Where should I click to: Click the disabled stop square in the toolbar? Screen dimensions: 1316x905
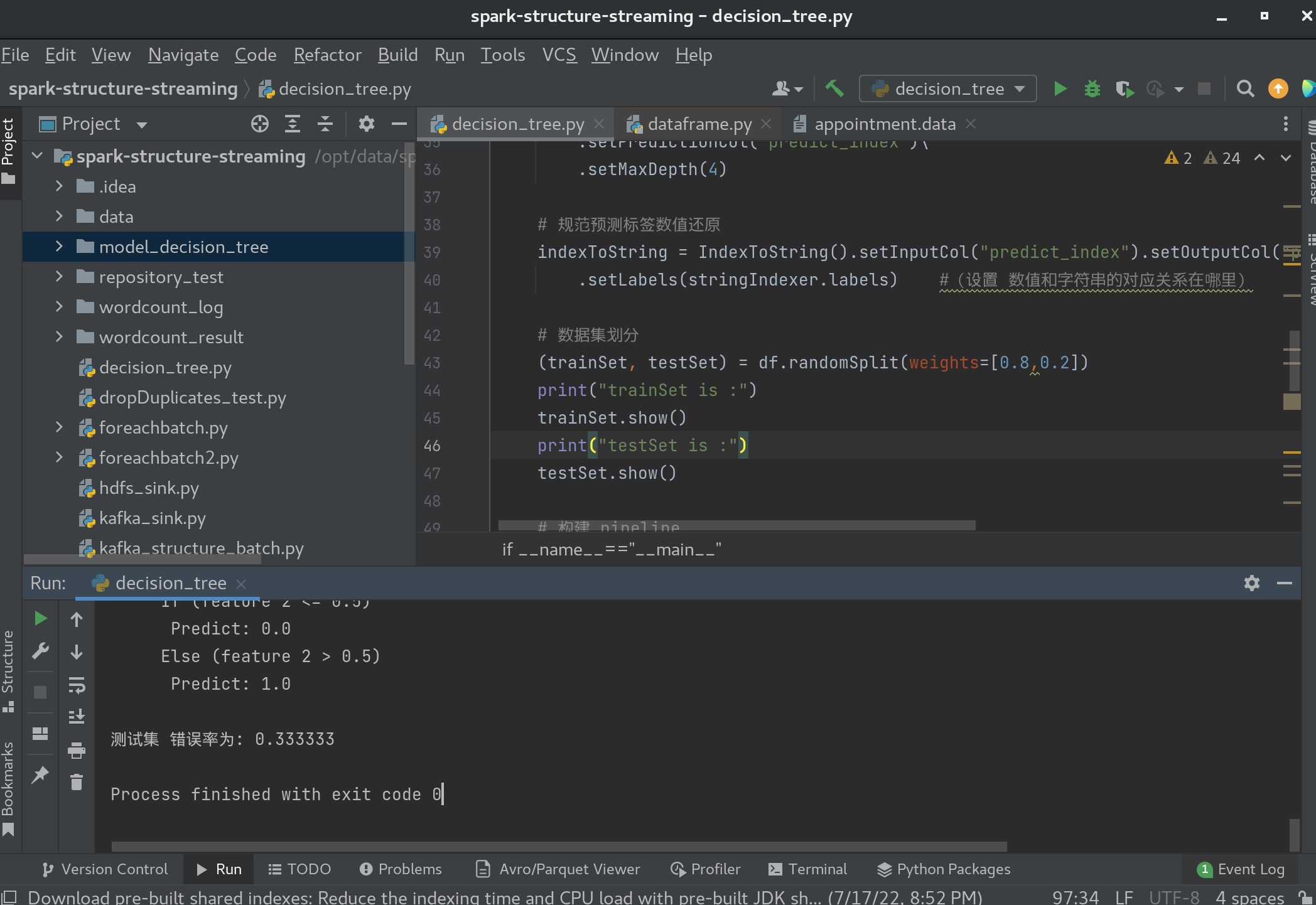click(x=1204, y=89)
